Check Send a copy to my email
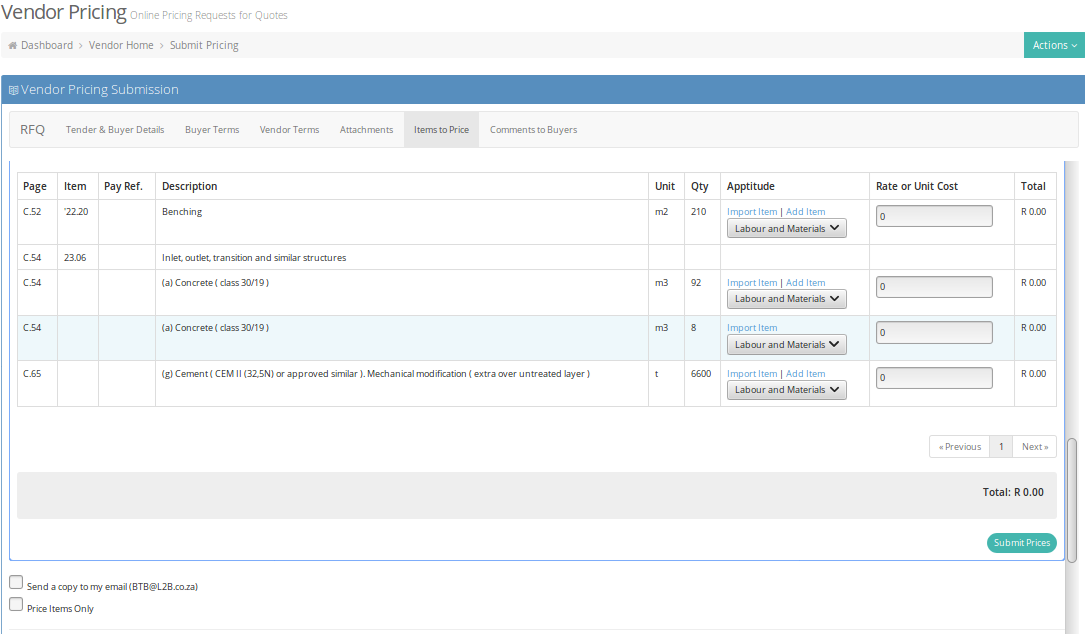Screen dimensions: 1085x634 pyautogui.click(x=16, y=582)
